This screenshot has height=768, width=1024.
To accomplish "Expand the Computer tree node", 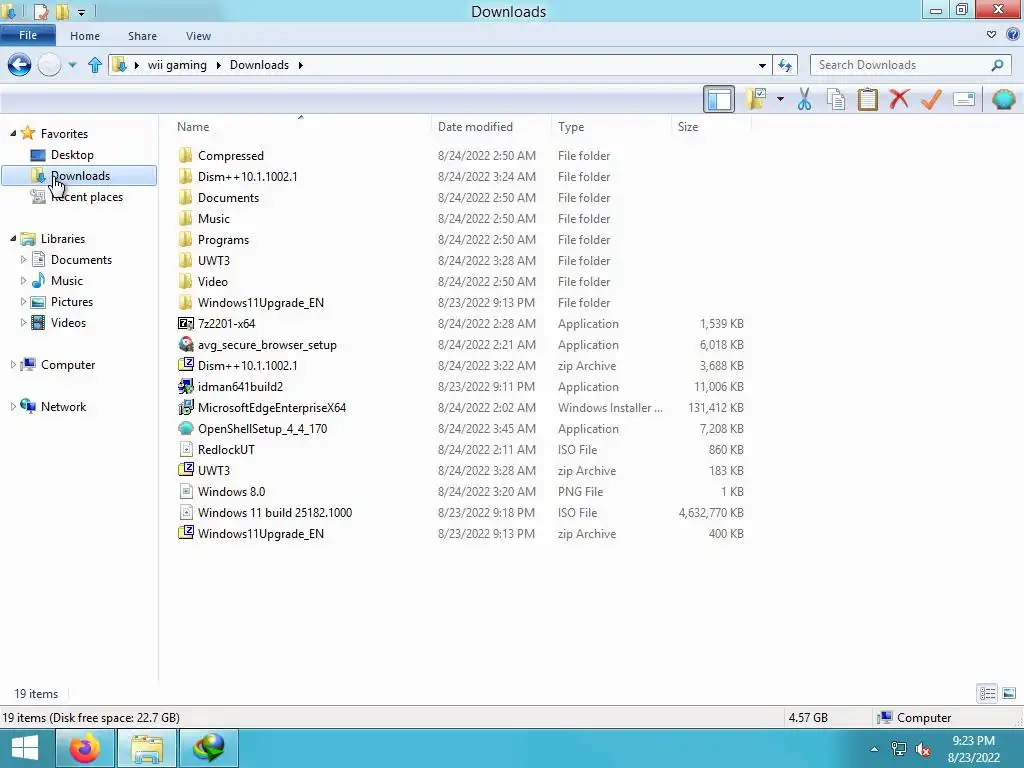I will (x=13, y=364).
